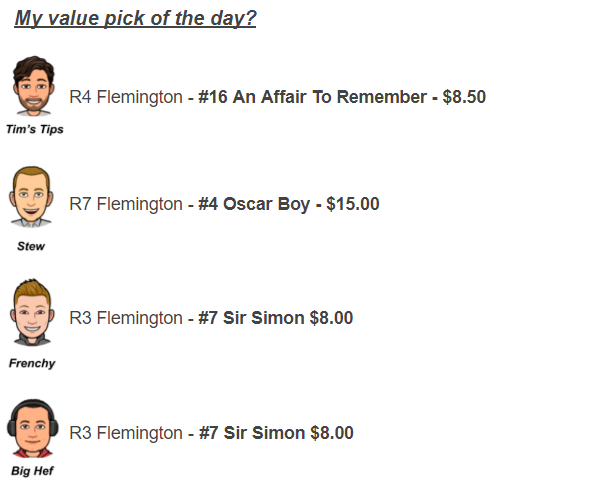The height and width of the screenshot is (497, 606).
Task: Select Frenchy's spiky-haired avatar
Action: pyautogui.click(x=32, y=312)
